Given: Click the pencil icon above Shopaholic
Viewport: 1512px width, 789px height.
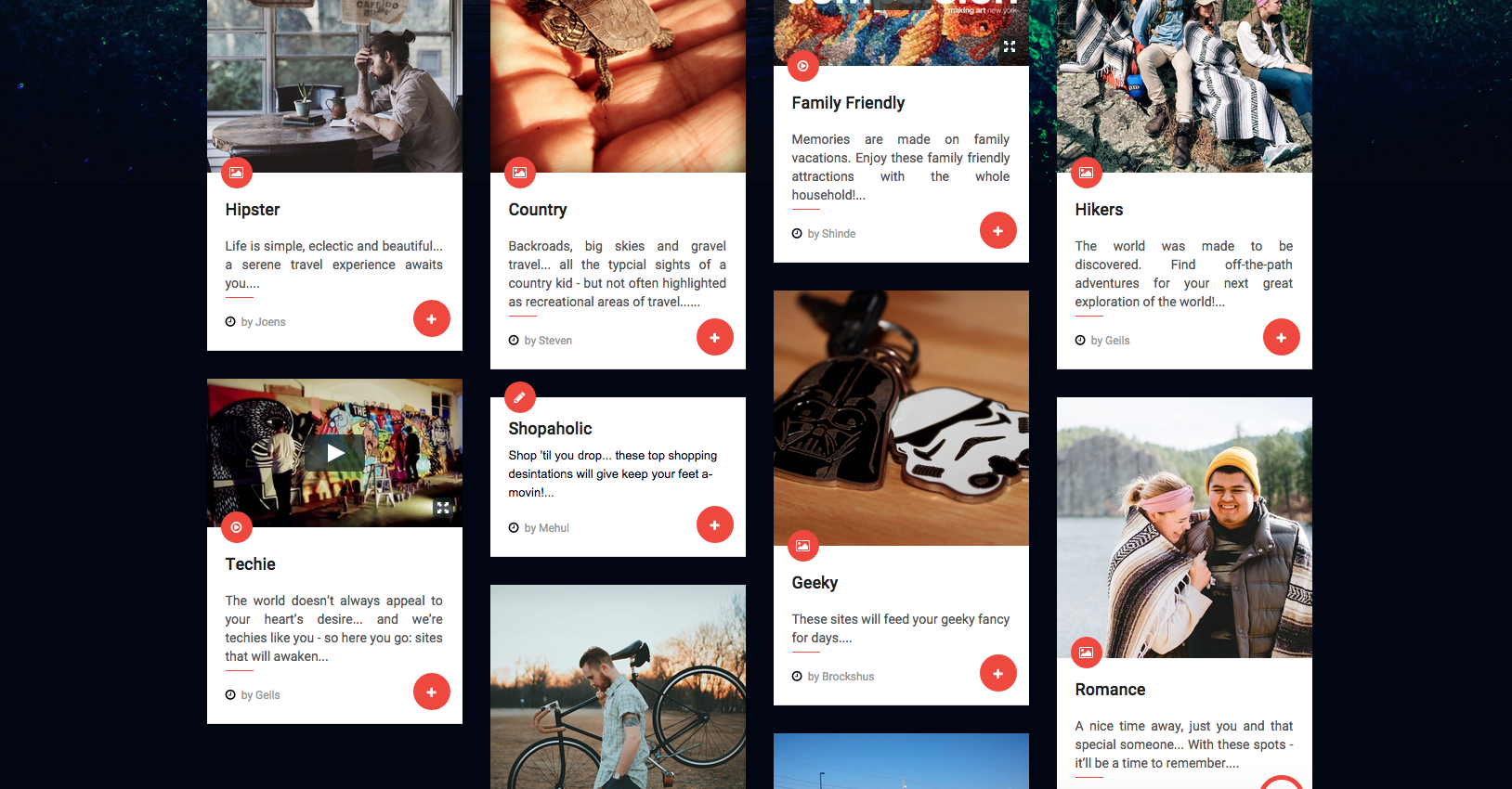Looking at the screenshot, I should [x=519, y=397].
